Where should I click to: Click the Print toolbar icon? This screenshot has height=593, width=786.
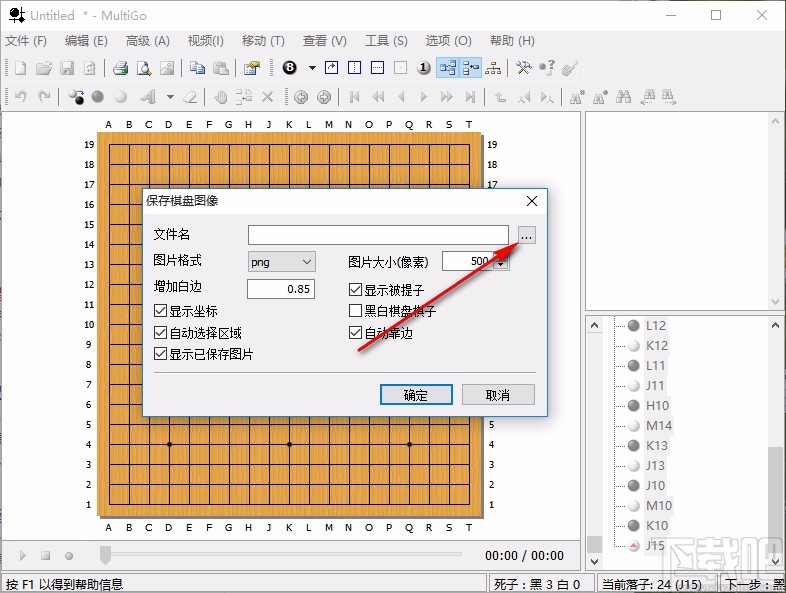click(120, 68)
